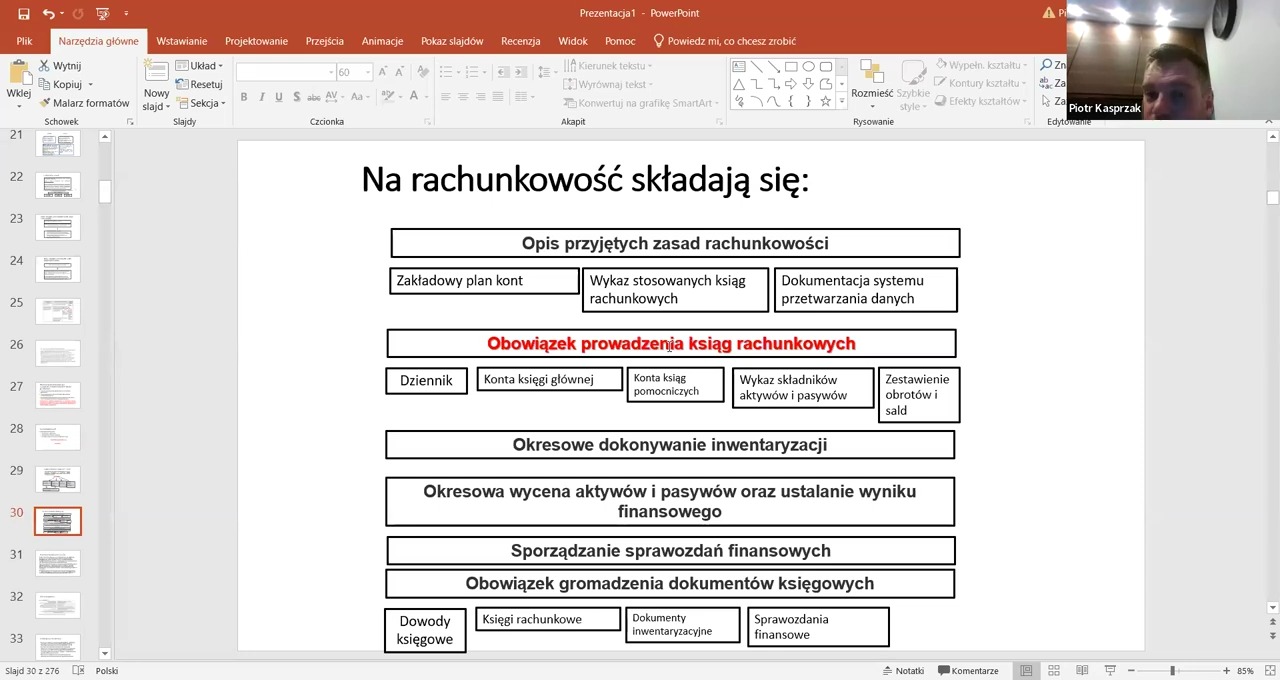Screen dimensions: 1280x680
Task: Choose the rectangle shape
Action: tap(790, 67)
